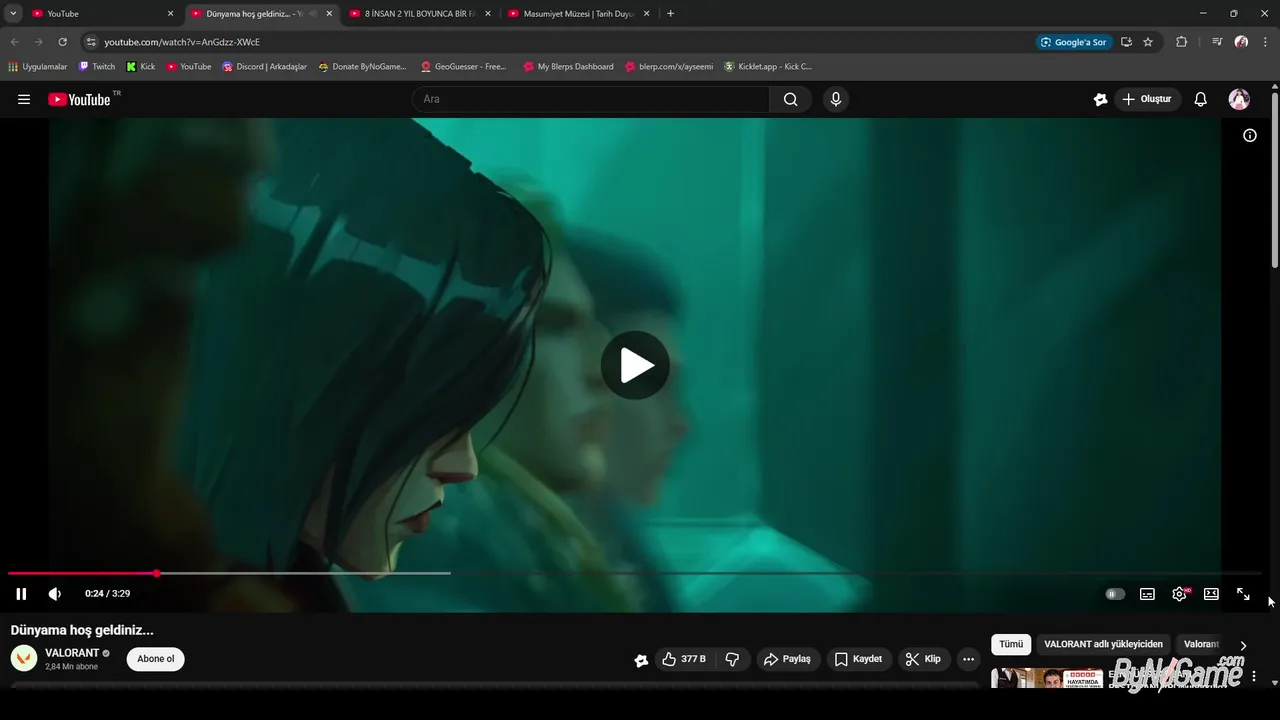This screenshot has height=720, width=1280.
Task: Toggle subtitles on the player
Action: (1147, 594)
